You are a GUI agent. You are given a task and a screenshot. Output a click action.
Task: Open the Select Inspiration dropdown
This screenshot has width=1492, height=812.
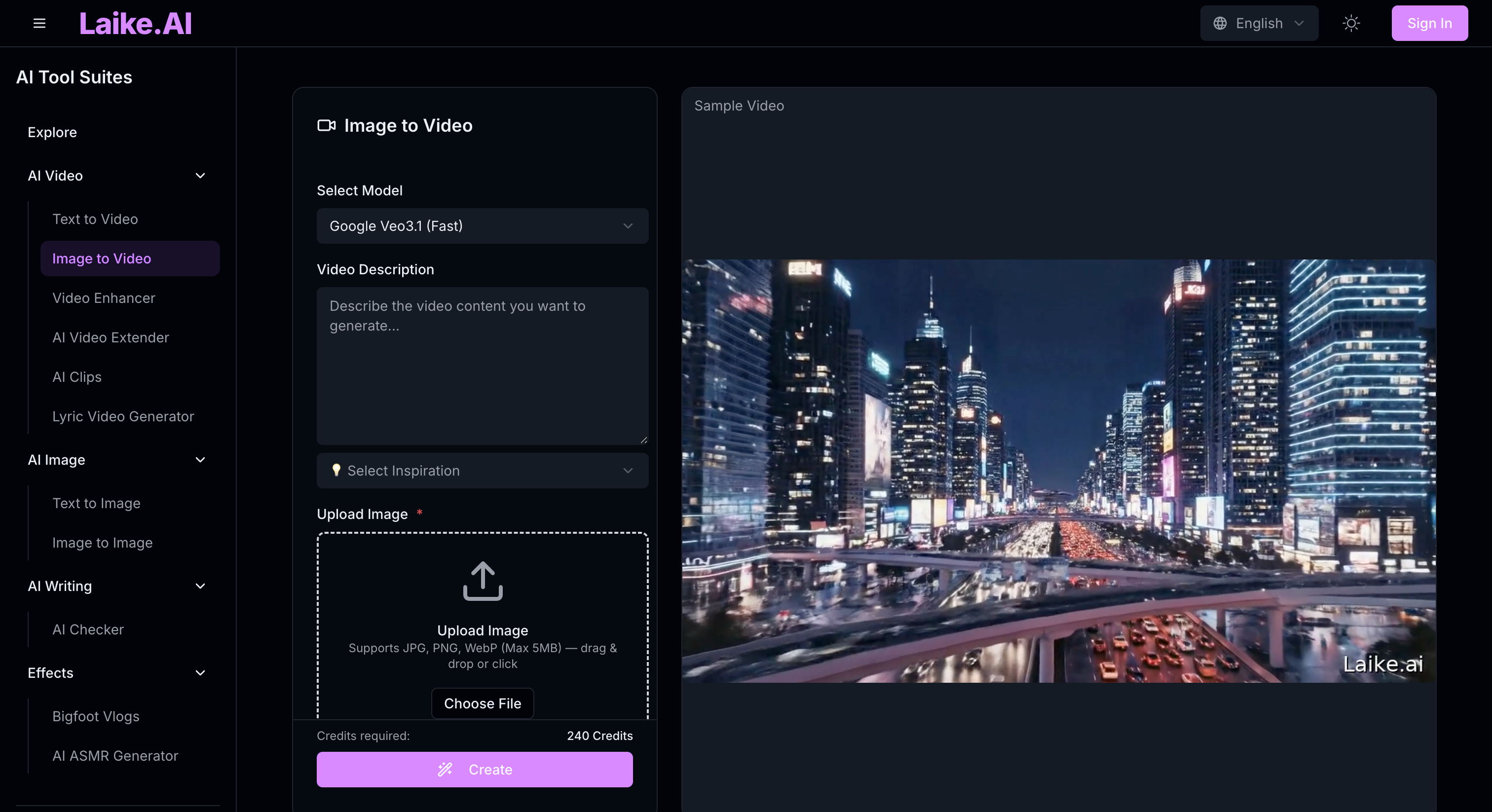click(482, 470)
